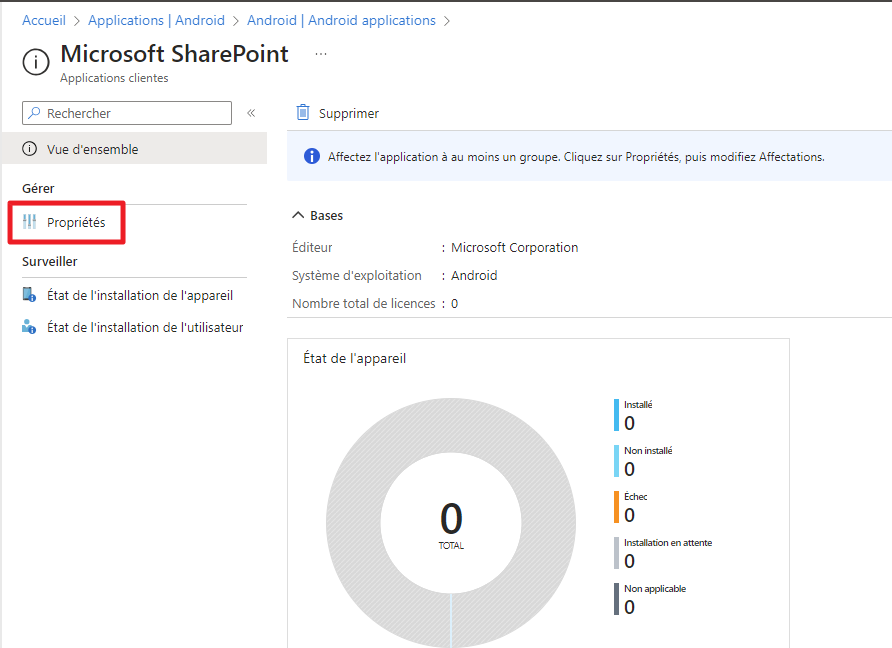This screenshot has height=648, width=892.
Task: Click the Propriétés sliders icon
Action: click(x=30, y=222)
